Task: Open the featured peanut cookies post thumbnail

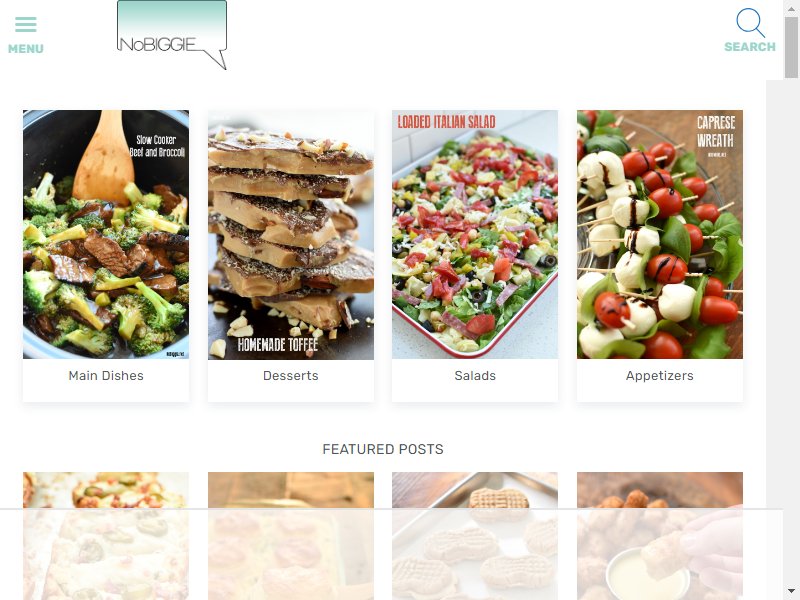Action: pos(475,536)
